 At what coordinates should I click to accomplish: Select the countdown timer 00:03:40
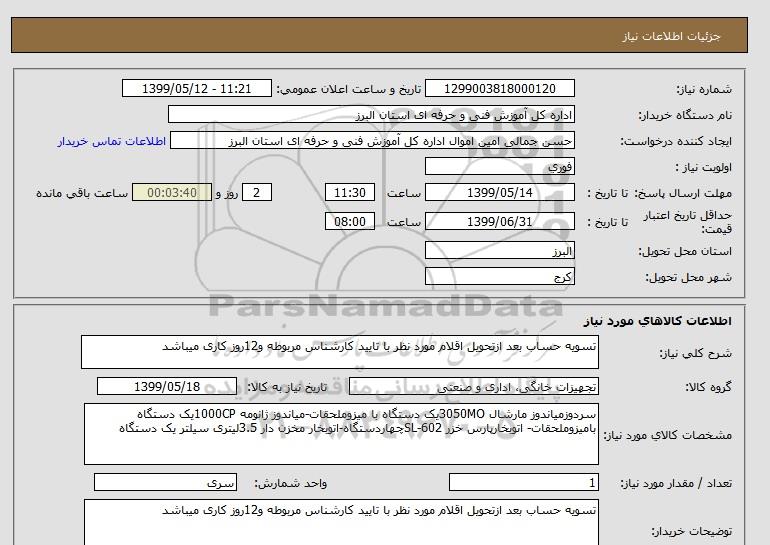(x=172, y=192)
